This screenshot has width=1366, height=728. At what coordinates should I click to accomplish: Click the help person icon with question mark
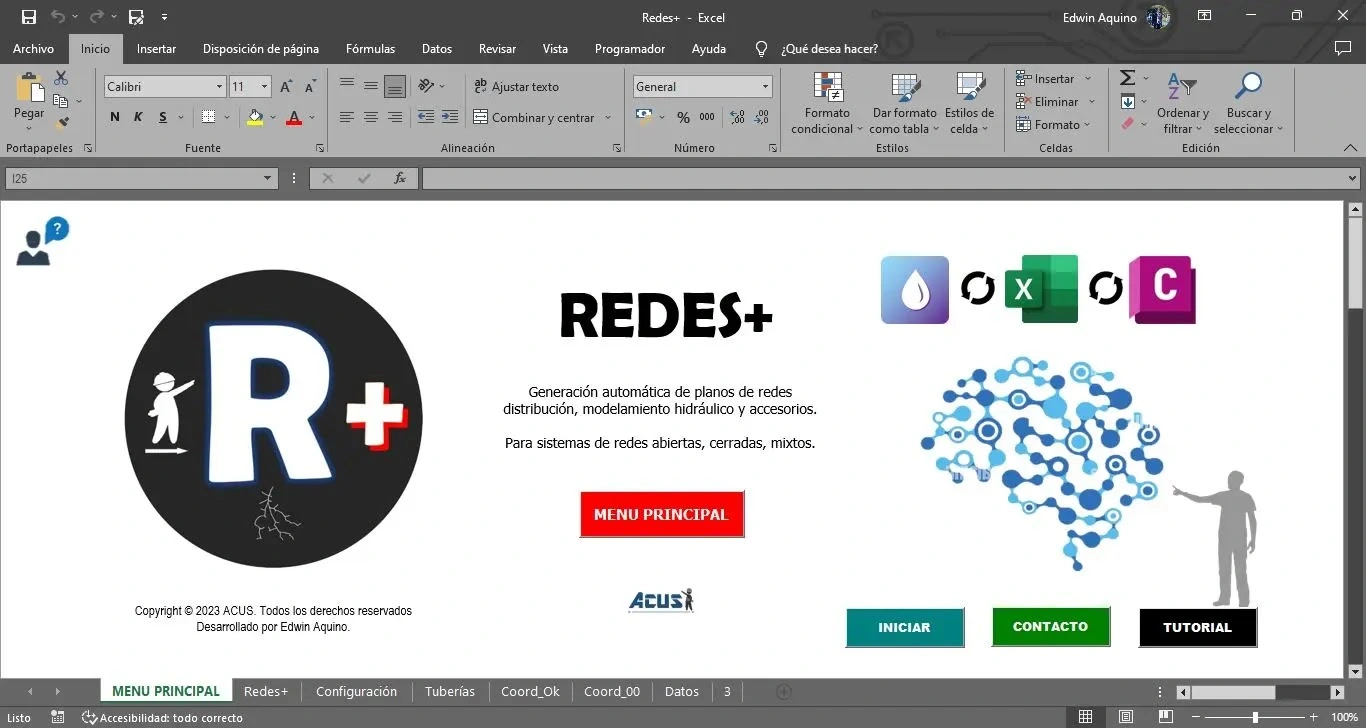click(43, 243)
